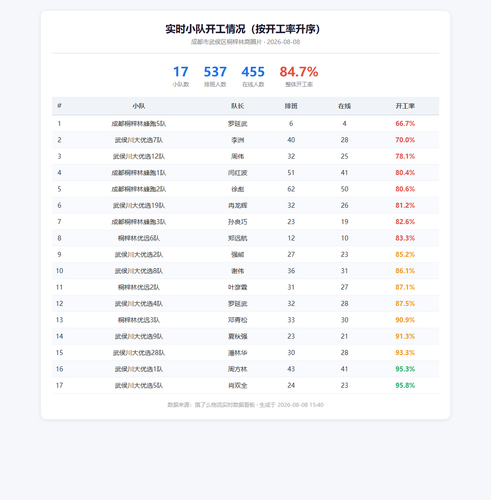Select the 82.6% rate cell

point(405,222)
